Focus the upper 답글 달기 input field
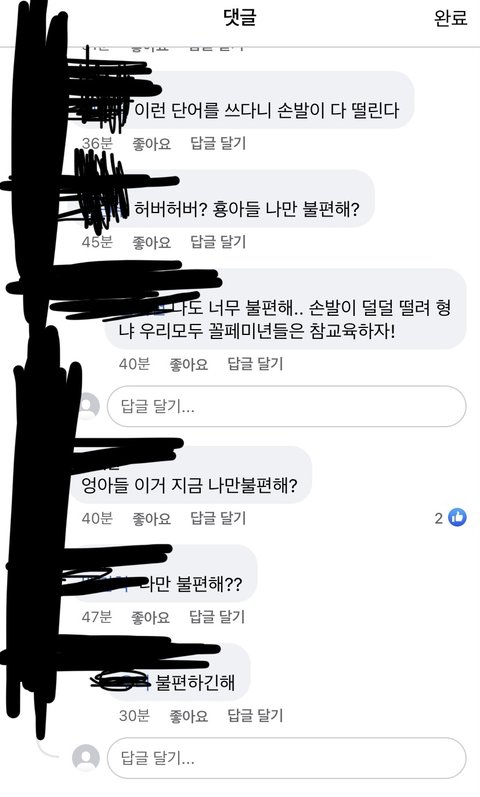Image resolution: width=480 pixels, height=797 pixels. click(x=286, y=406)
